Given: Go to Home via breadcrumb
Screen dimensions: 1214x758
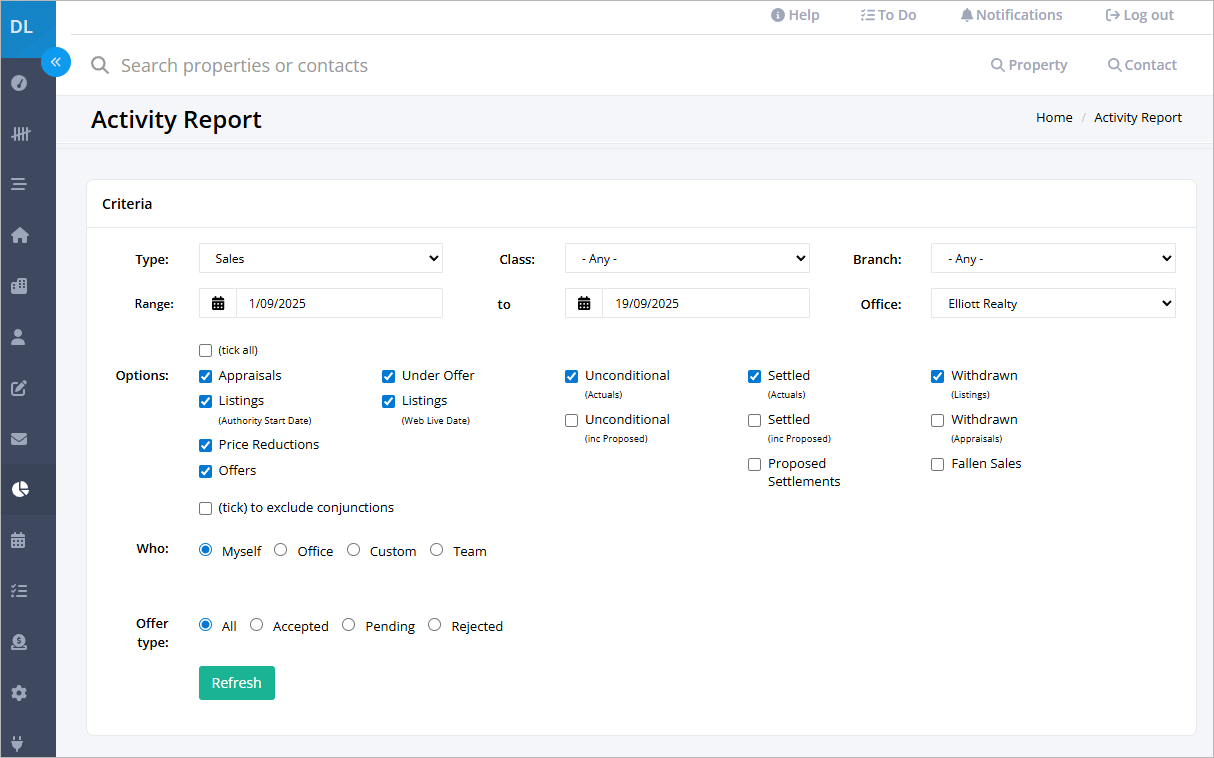Looking at the screenshot, I should click(1054, 118).
